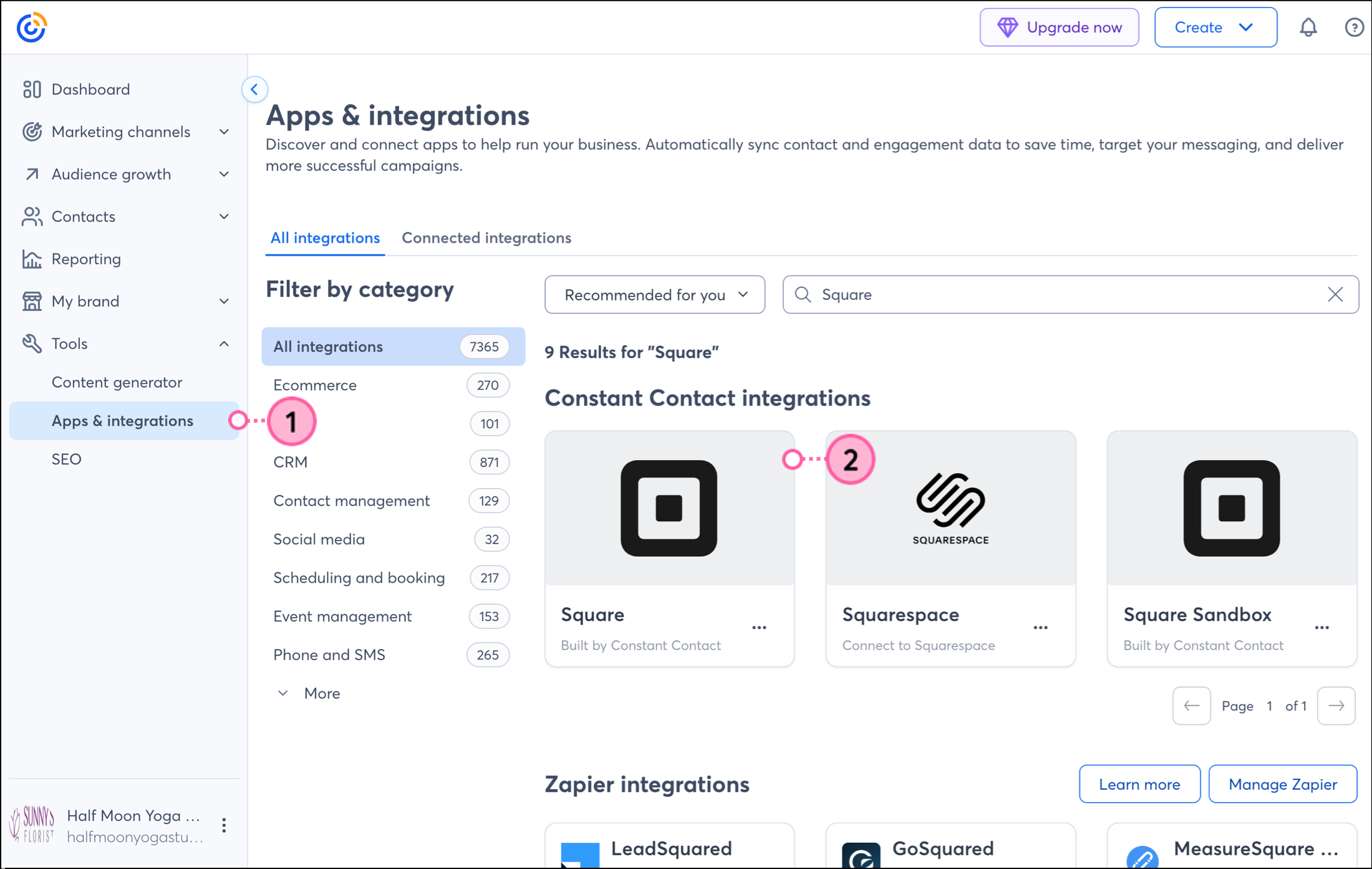Click the Tools wrench icon

32,343
